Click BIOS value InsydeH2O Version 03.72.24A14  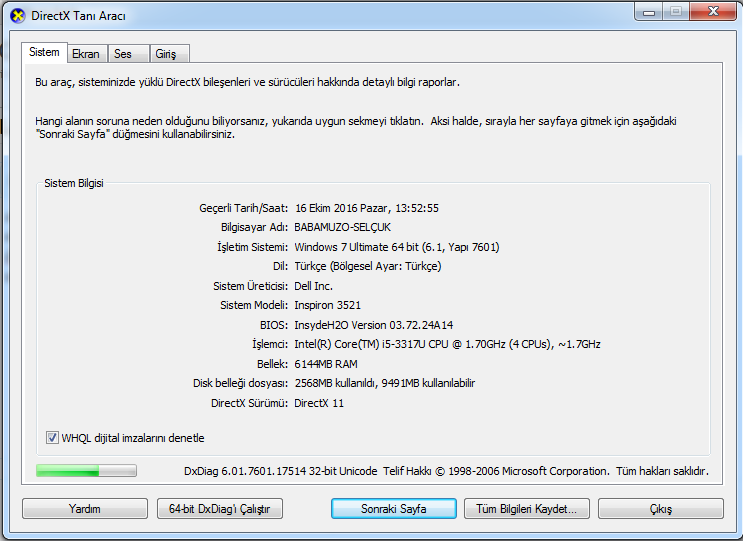(373, 325)
